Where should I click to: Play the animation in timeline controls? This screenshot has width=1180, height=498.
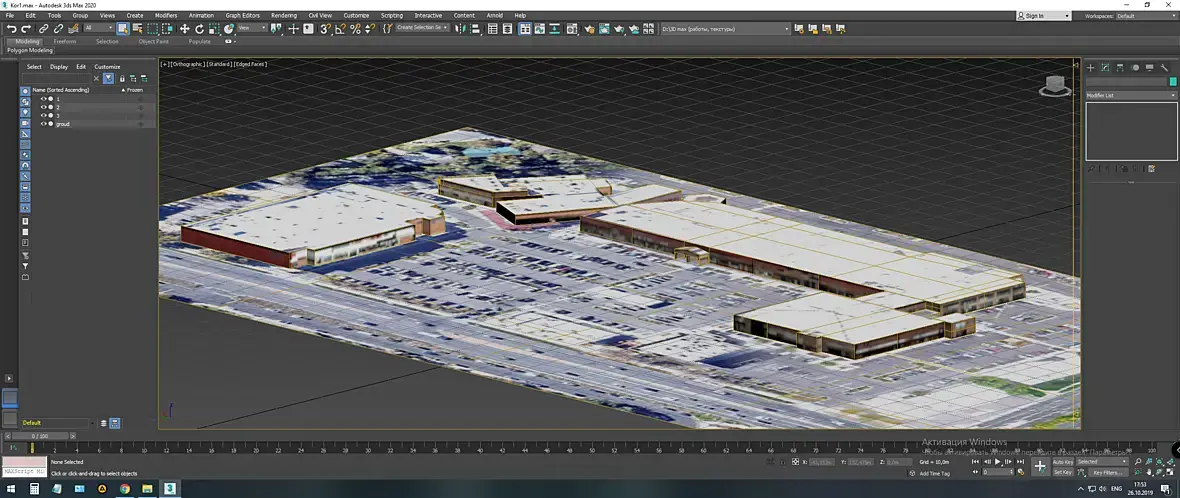[x=998, y=461]
